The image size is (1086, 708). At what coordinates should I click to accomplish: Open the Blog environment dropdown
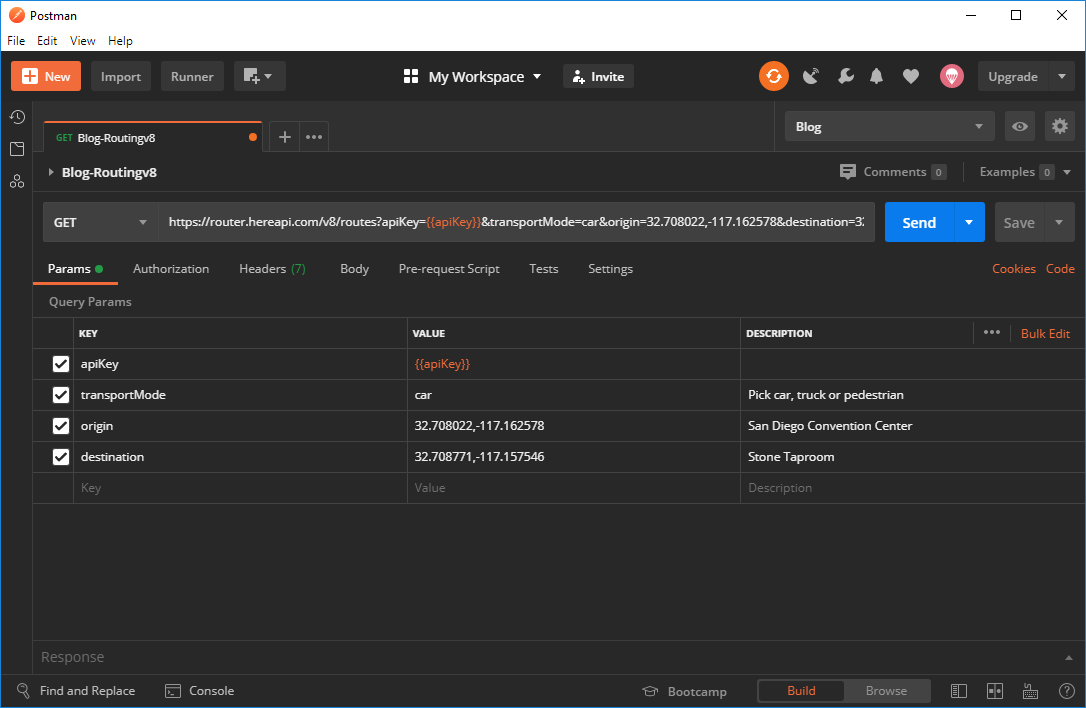tap(889, 126)
